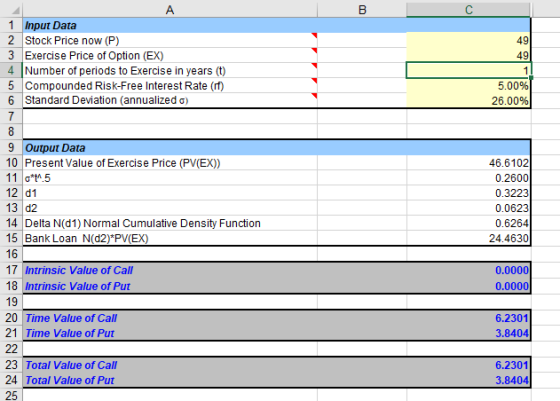
Task: Select column B header
Action: [362, 10]
